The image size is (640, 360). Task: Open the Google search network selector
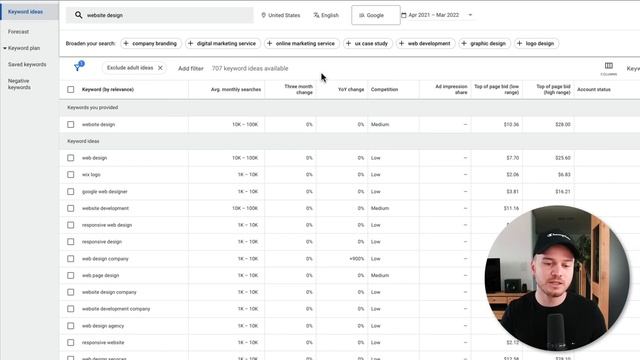(376, 15)
